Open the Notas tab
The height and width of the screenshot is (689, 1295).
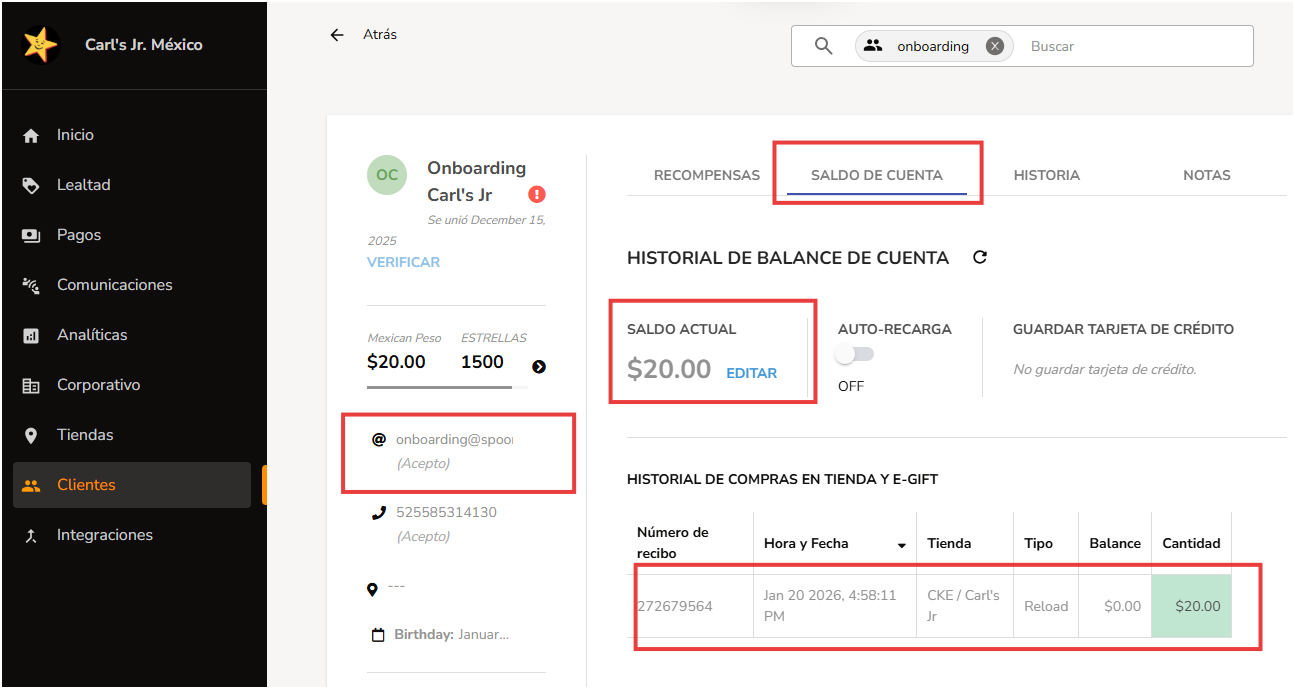pos(1207,175)
